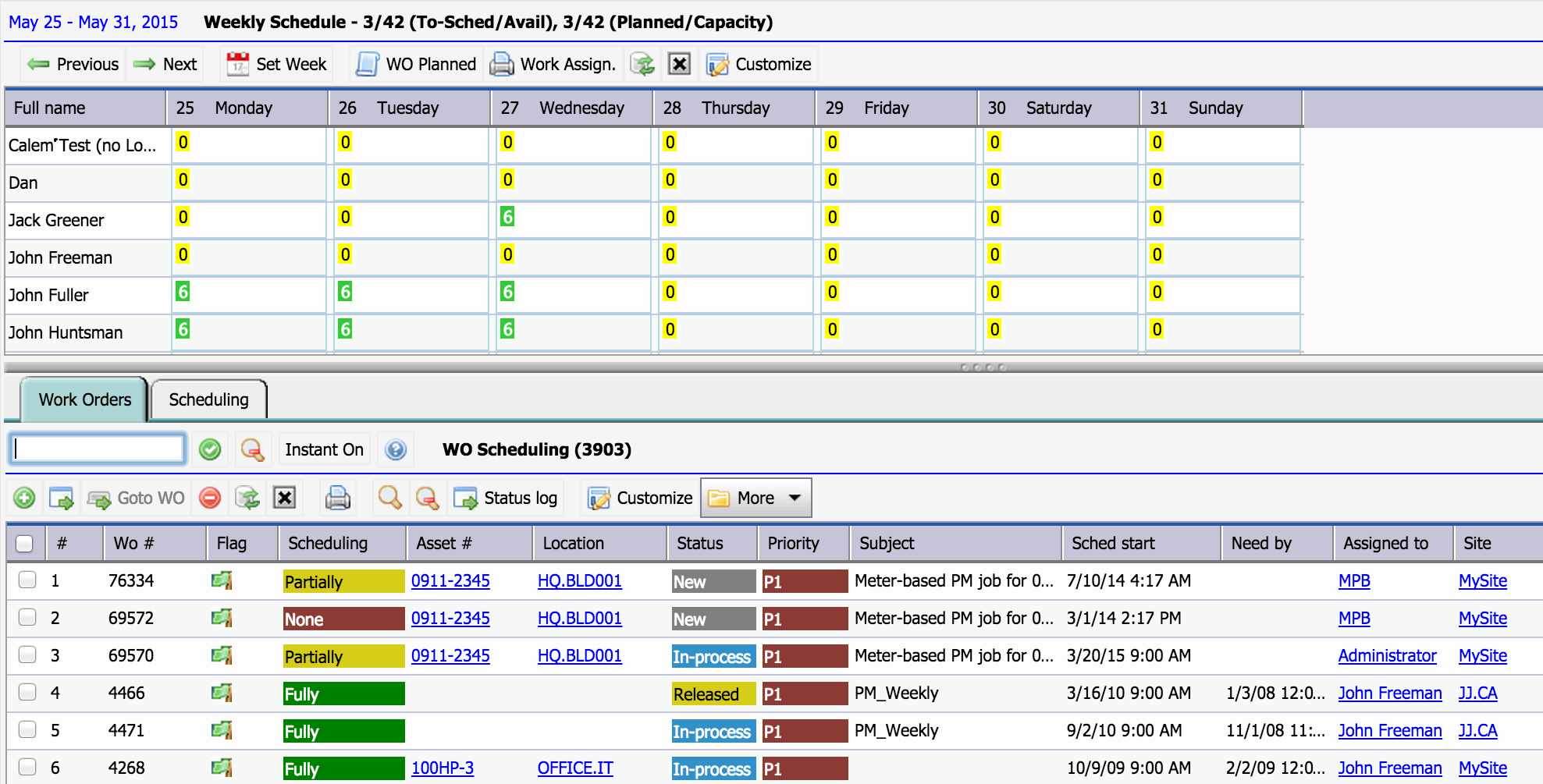Click the flag icon for work order 69572
The image size is (1543, 784).
[222, 618]
